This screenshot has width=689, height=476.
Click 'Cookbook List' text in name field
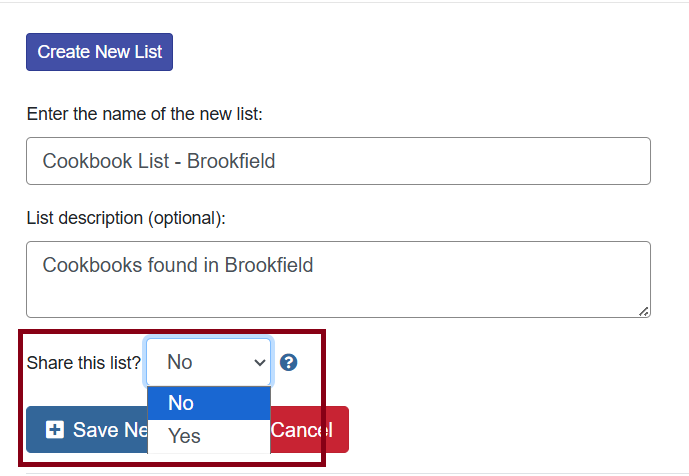(x=102, y=161)
